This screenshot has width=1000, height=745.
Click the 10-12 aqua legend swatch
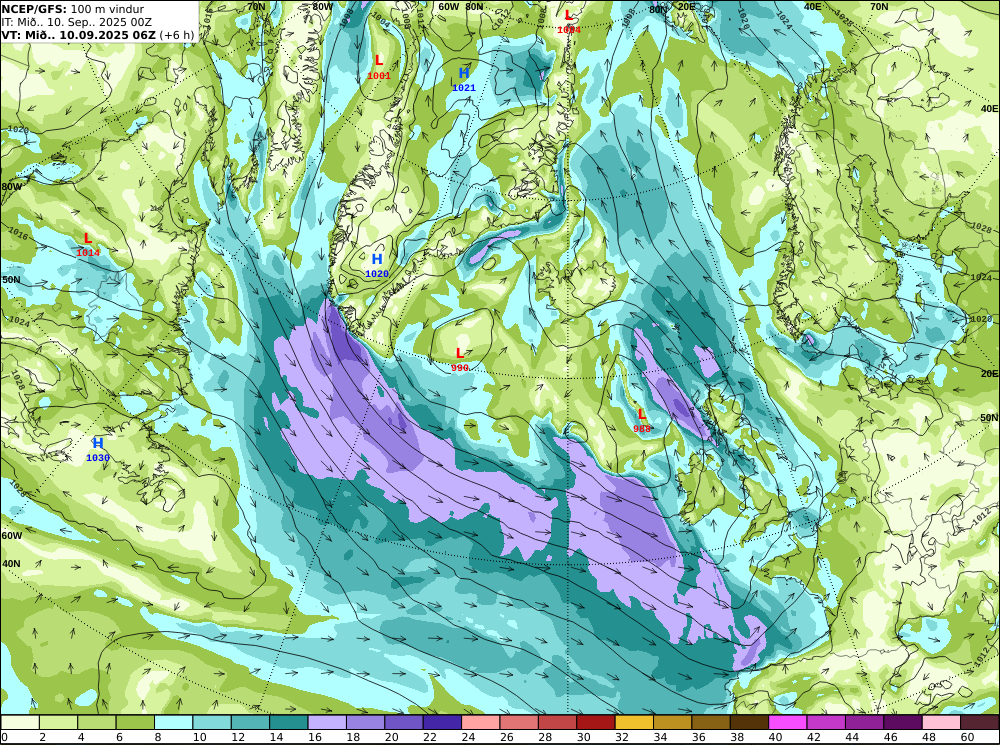pyautogui.click(x=212, y=722)
